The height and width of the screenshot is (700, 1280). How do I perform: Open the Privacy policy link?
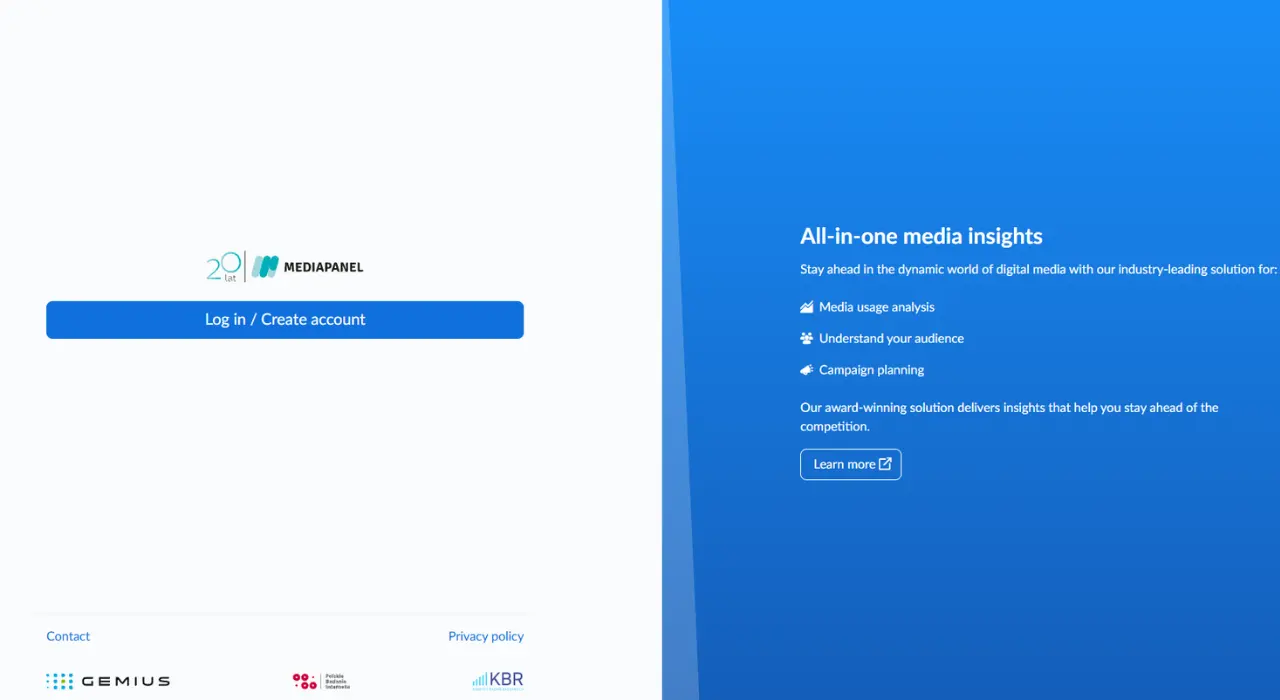pyautogui.click(x=486, y=636)
